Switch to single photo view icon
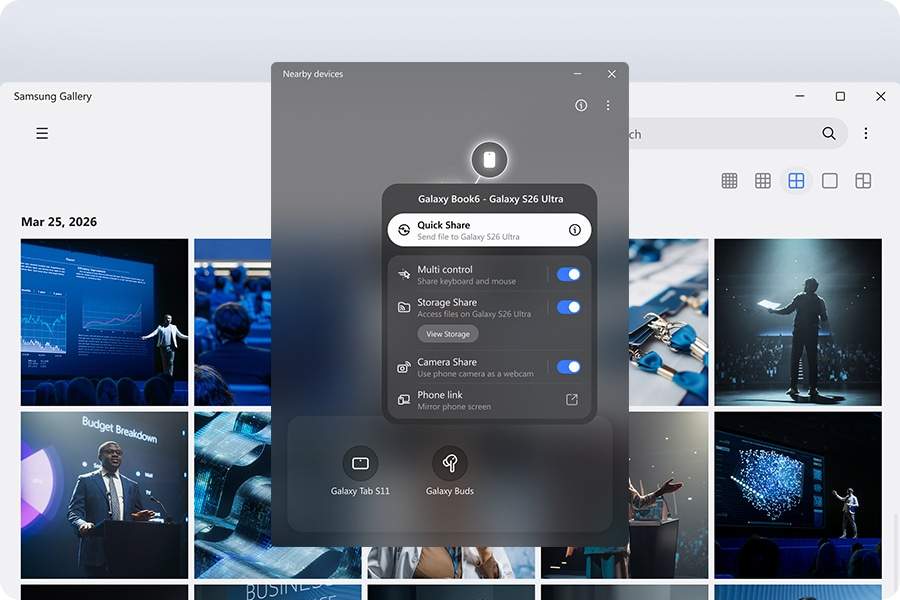The image size is (900, 600). click(x=829, y=181)
